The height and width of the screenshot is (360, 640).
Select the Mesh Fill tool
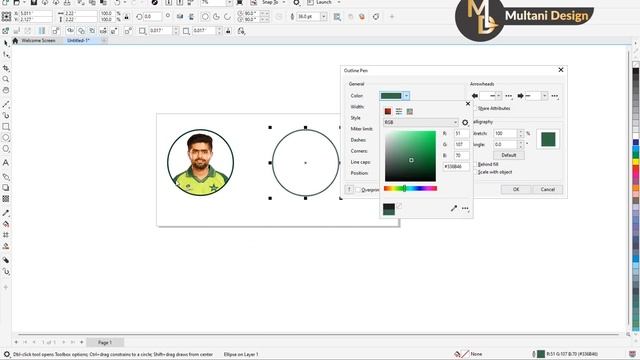(x=6, y=235)
